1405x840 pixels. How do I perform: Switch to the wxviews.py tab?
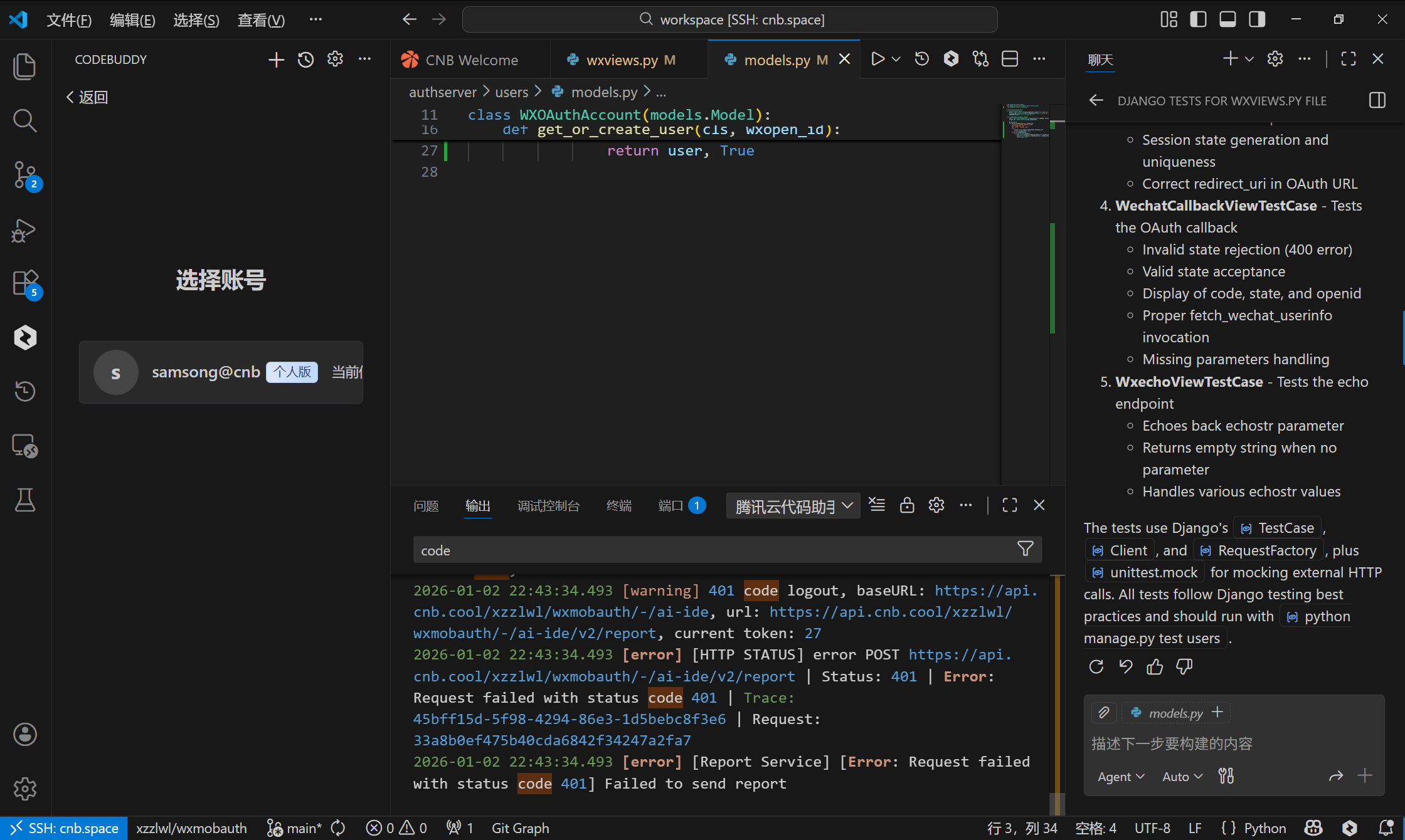pyautogui.click(x=621, y=60)
